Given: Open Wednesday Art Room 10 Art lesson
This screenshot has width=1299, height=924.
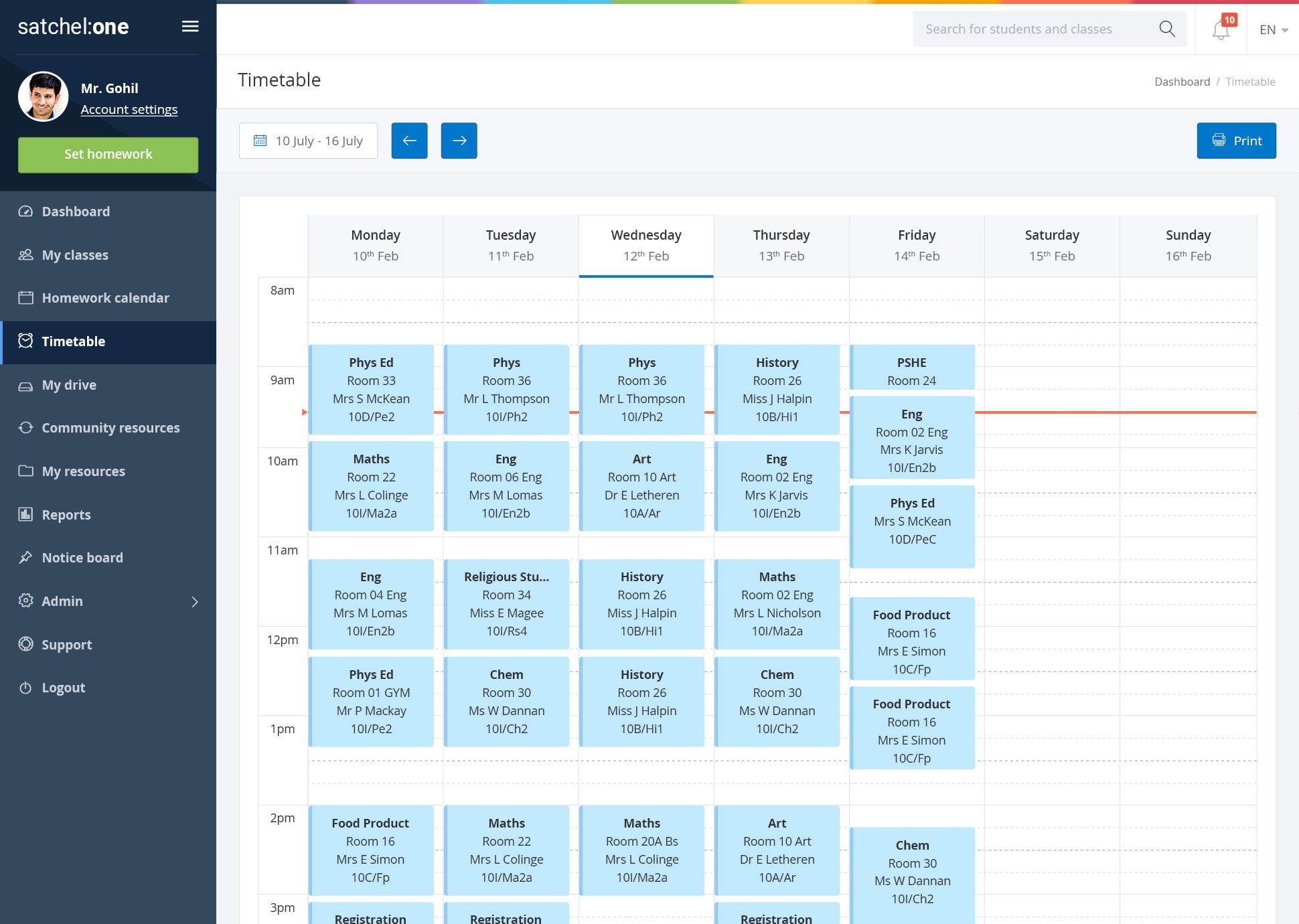Looking at the screenshot, I should 641,486.
